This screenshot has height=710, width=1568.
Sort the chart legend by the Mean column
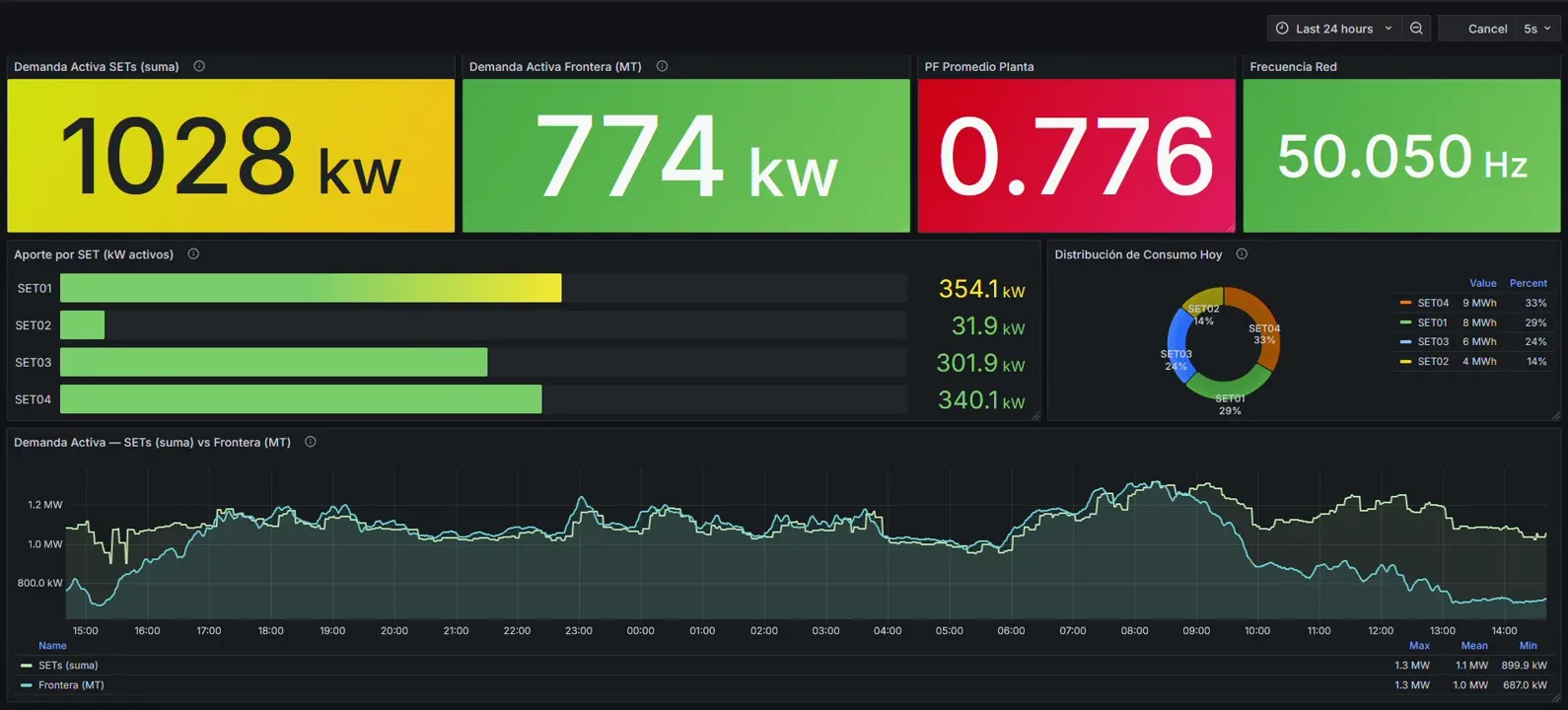point(1474,646)
